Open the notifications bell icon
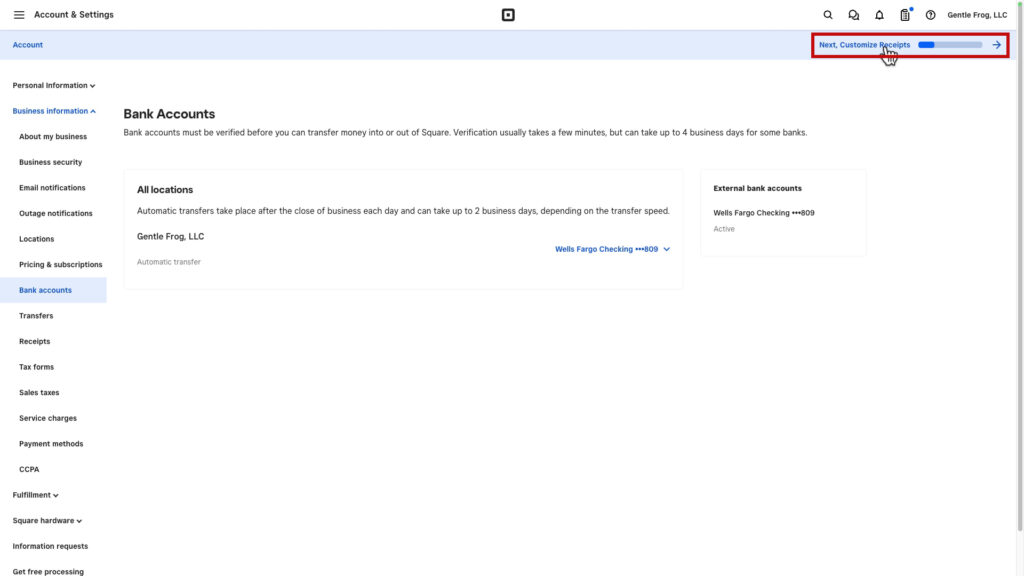1024x576 pixels. 879,15
